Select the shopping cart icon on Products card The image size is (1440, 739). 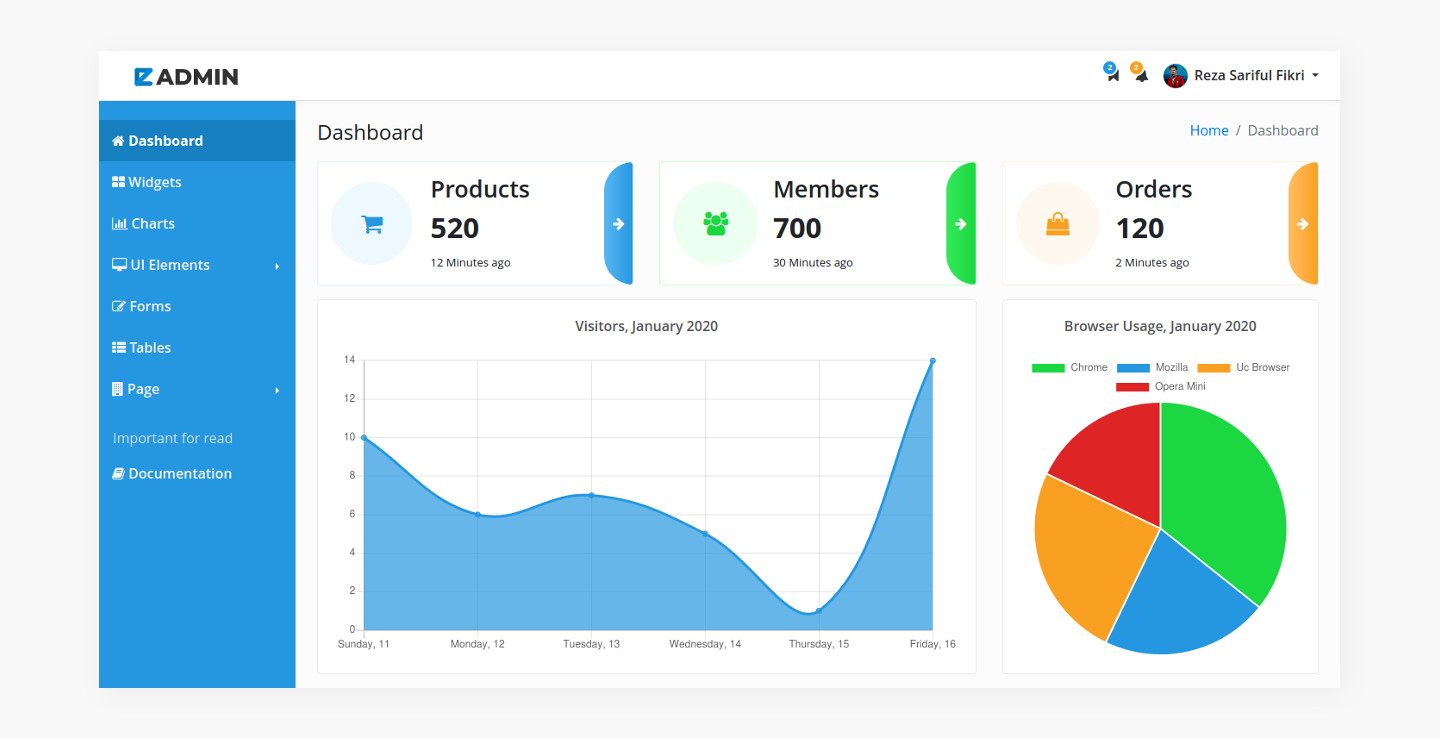371,223
